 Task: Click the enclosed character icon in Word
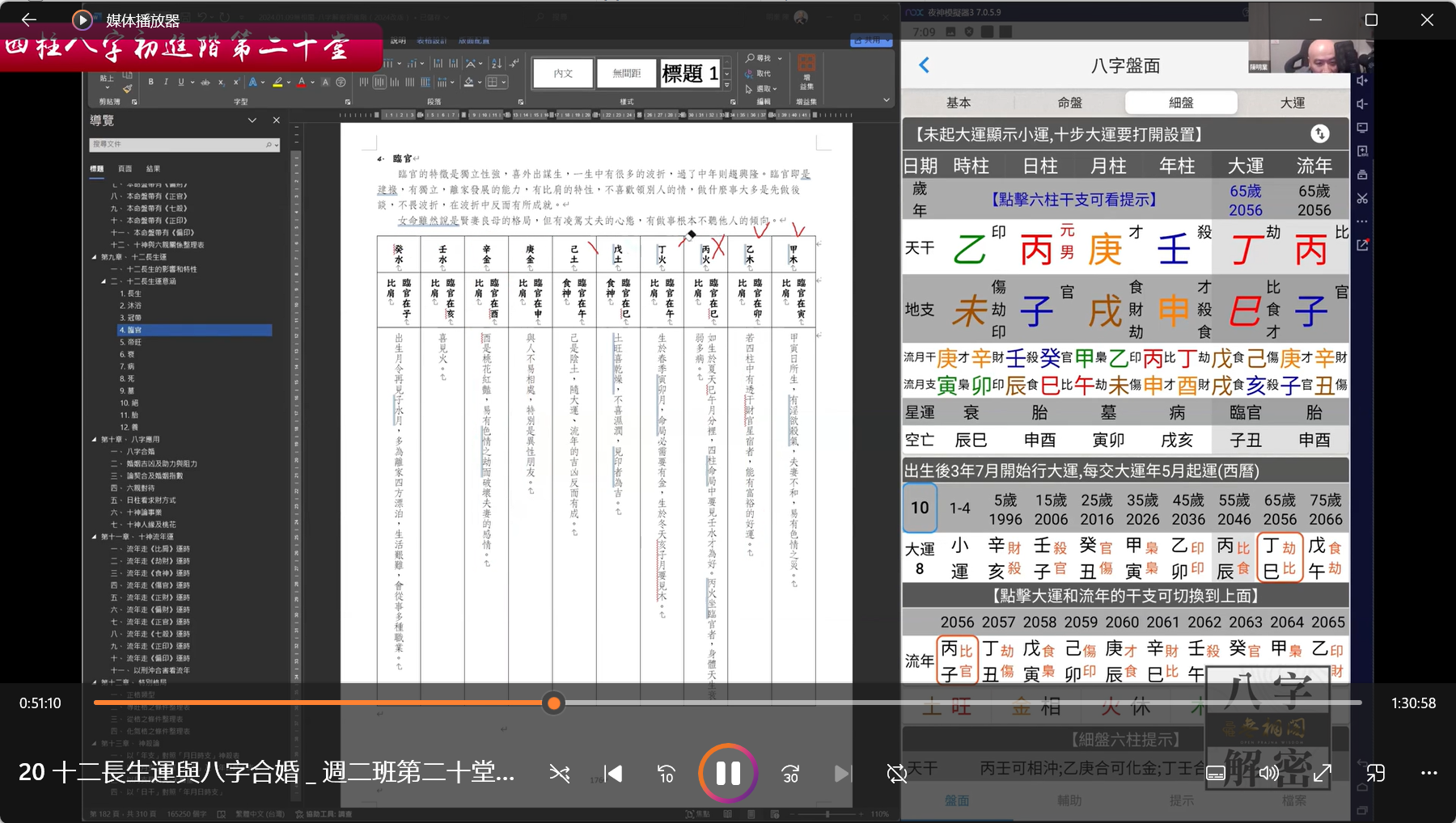[x=341, y=82]
